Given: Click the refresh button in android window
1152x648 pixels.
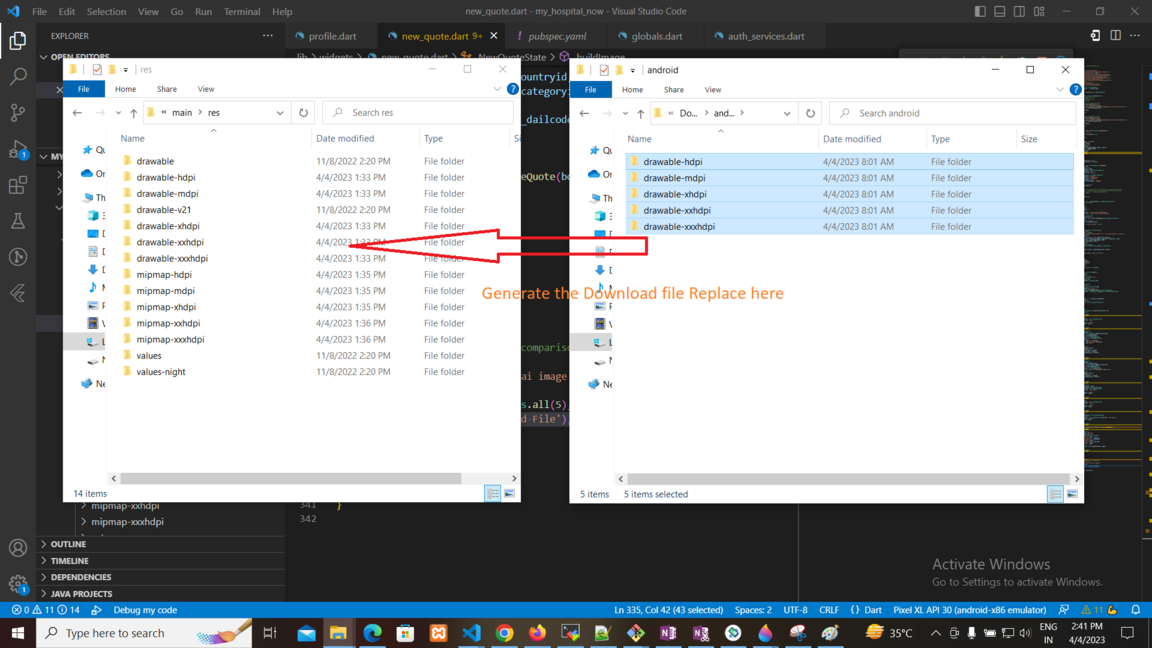Looking at the screenshot, I should pos(810,113).
